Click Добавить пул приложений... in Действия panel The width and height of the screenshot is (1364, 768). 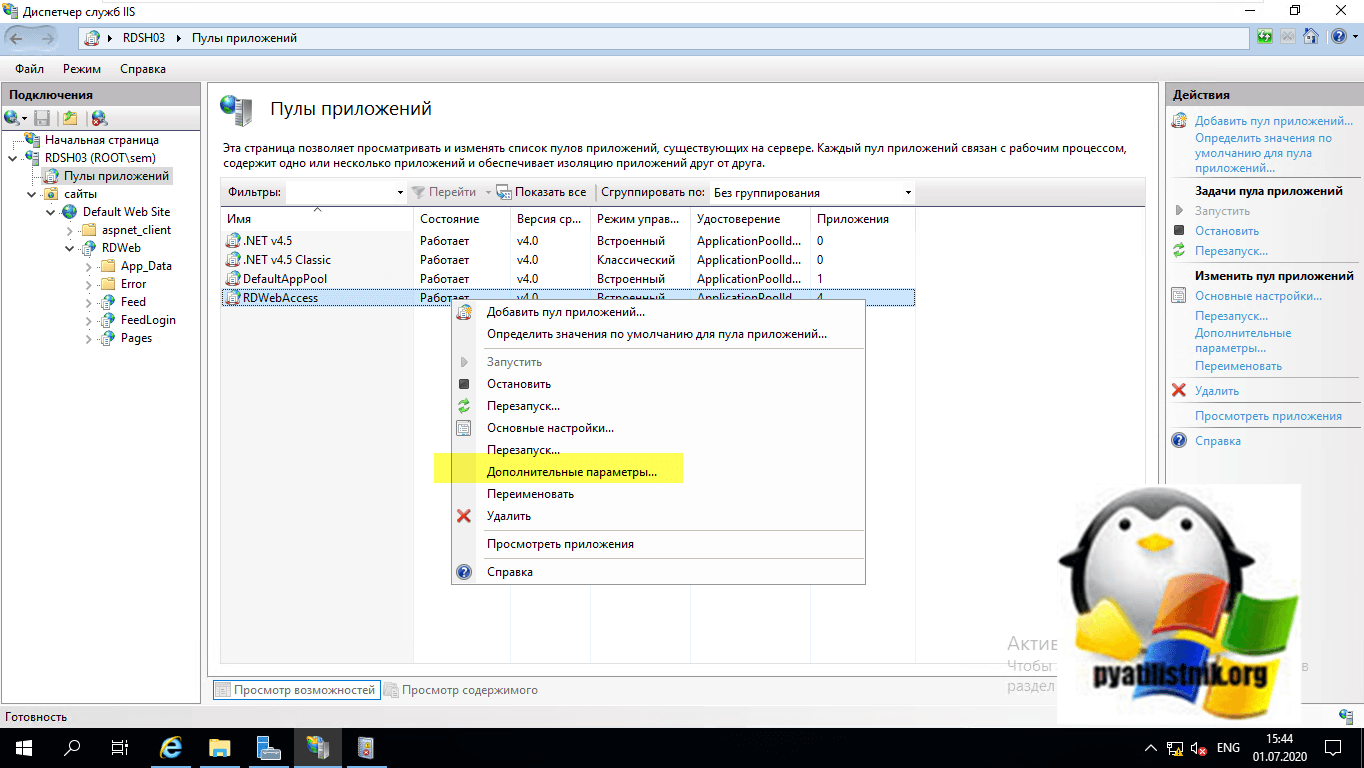[x=1274, y=121]
